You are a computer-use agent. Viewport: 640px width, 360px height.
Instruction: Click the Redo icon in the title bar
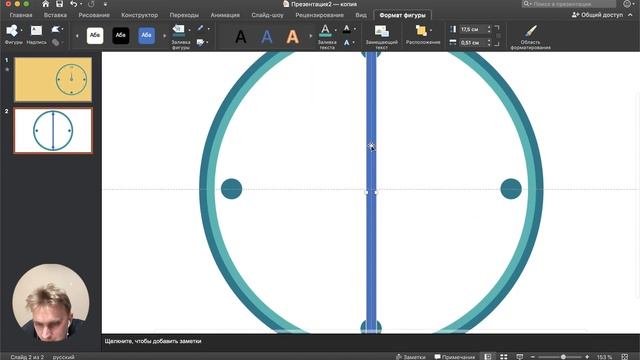91,4
